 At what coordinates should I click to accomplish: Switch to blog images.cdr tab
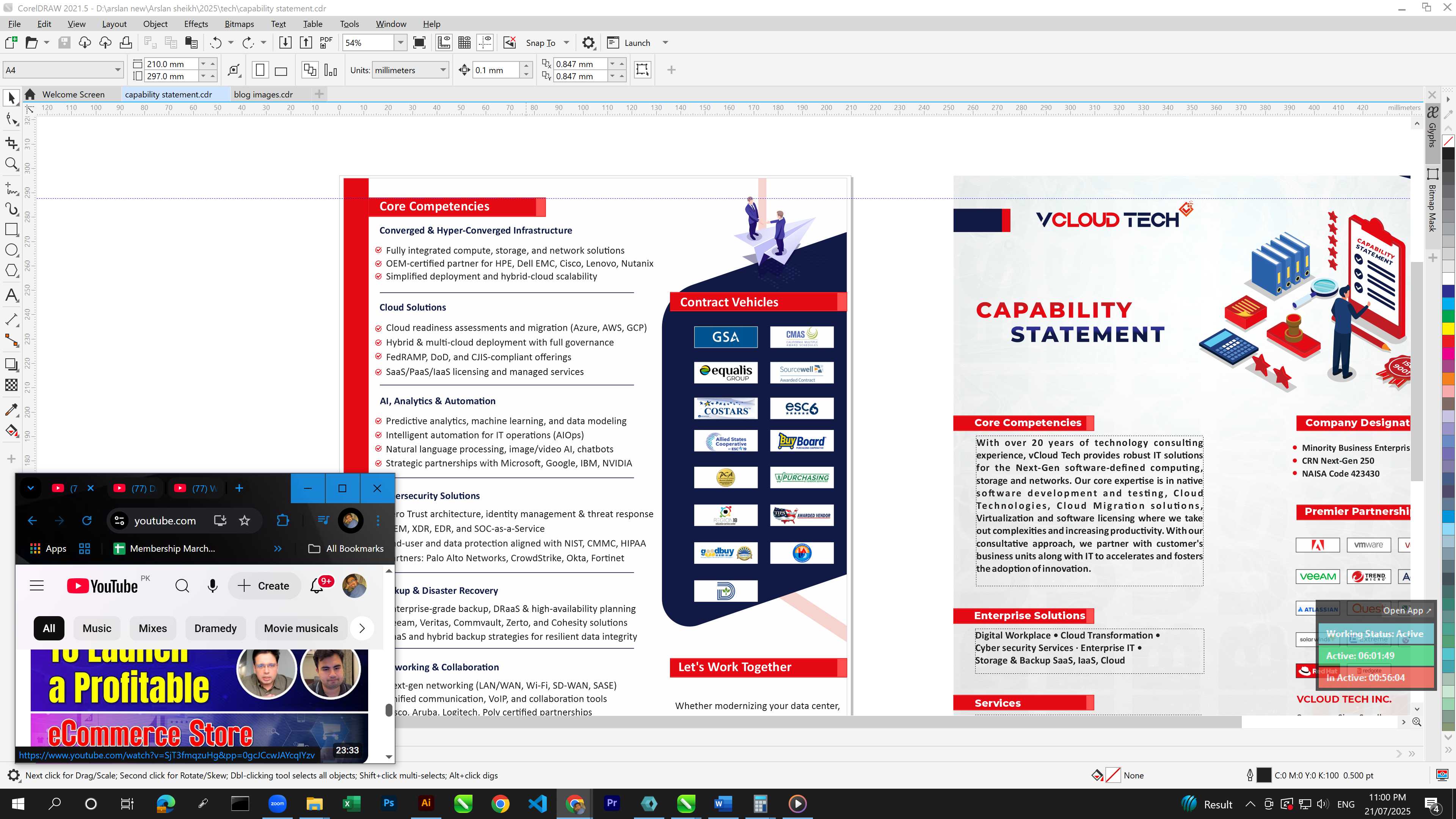[264, 94]
